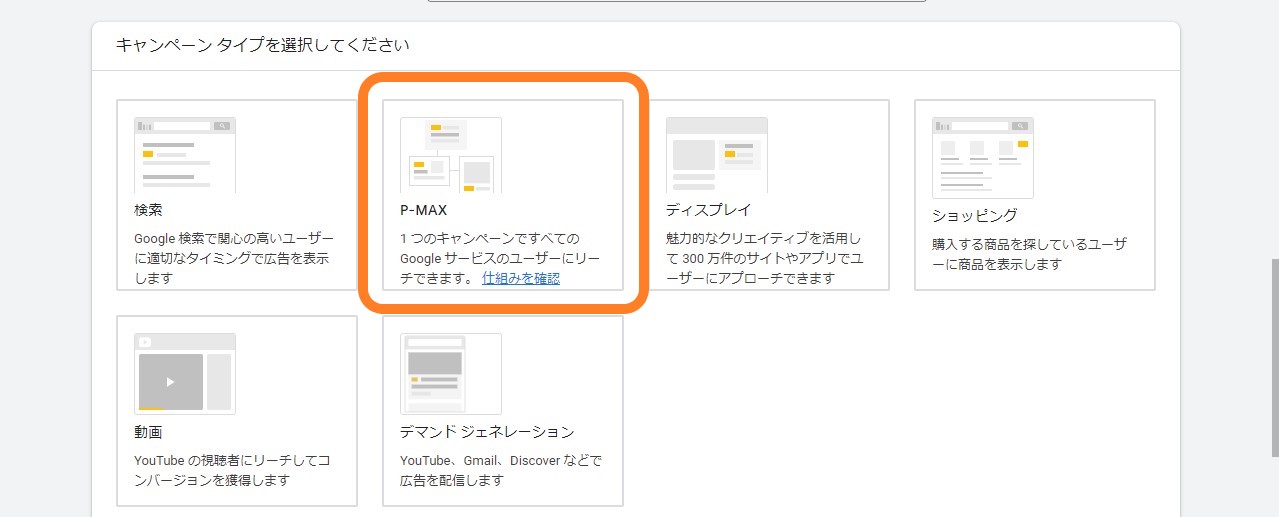Click the description starting YouTube の視聴者にリーチ
This screenshot has width=1279, height=517.
tap(232, 470)
